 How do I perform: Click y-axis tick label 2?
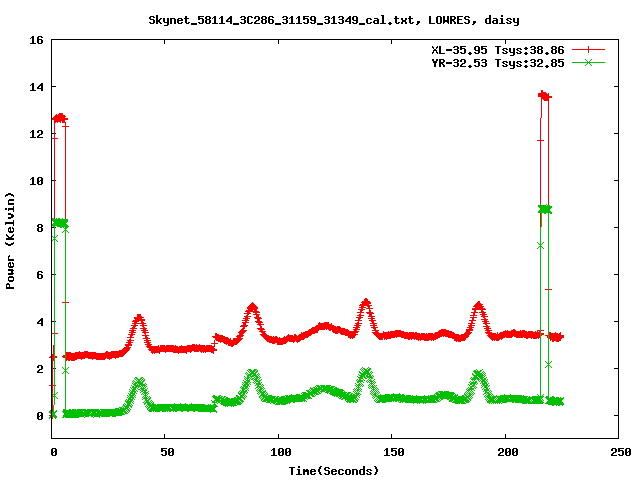pos(40,369)
